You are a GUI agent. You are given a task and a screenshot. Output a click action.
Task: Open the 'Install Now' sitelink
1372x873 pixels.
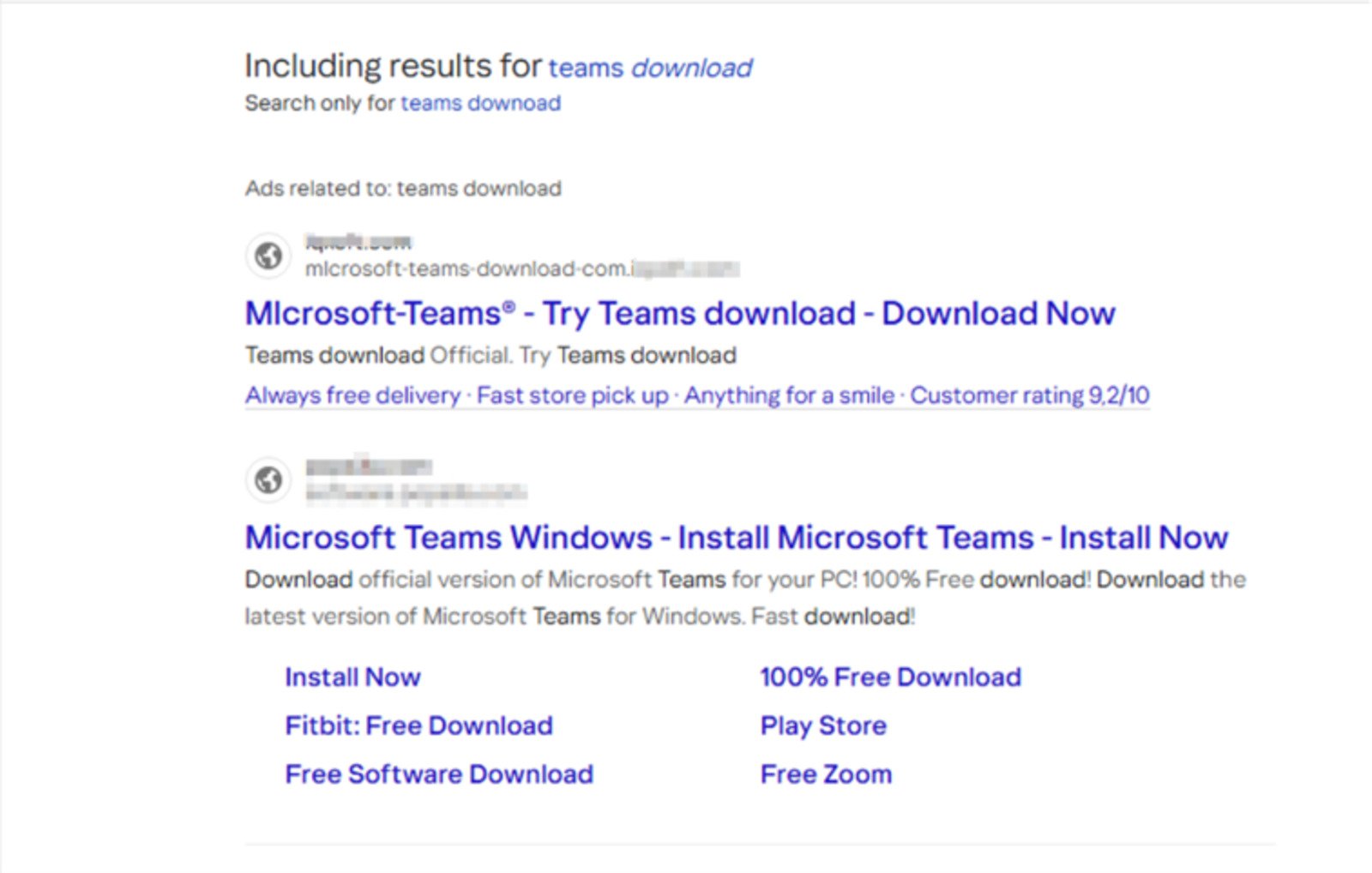coord(353,677)
